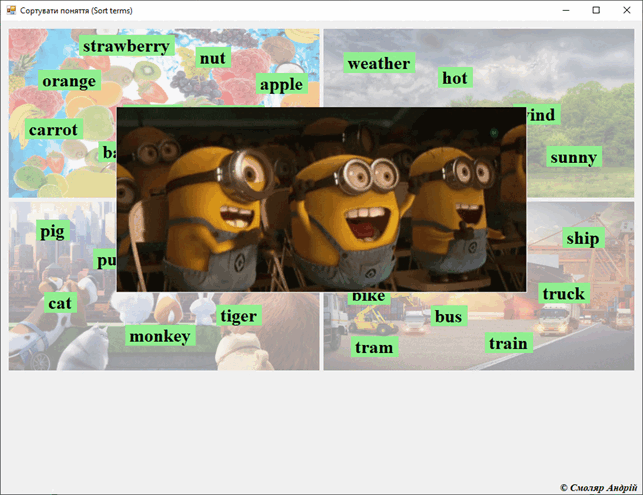The image size is (643, 495).
Task: Click the ship word label
Action: (583, 237)
